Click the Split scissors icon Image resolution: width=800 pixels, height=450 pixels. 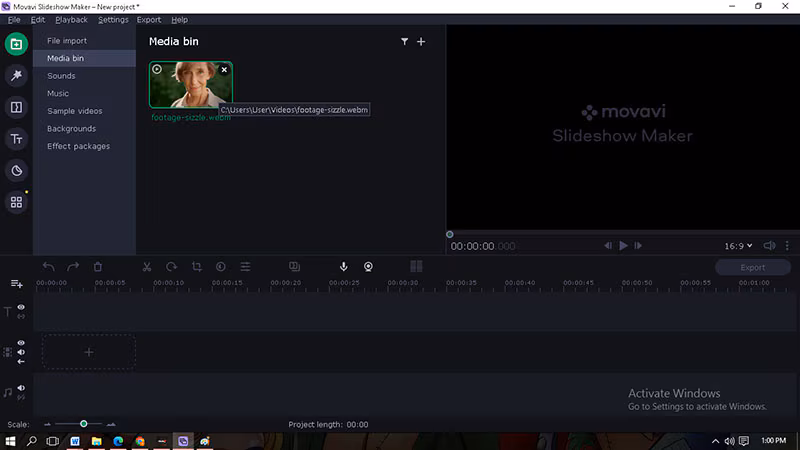[147, 267]
